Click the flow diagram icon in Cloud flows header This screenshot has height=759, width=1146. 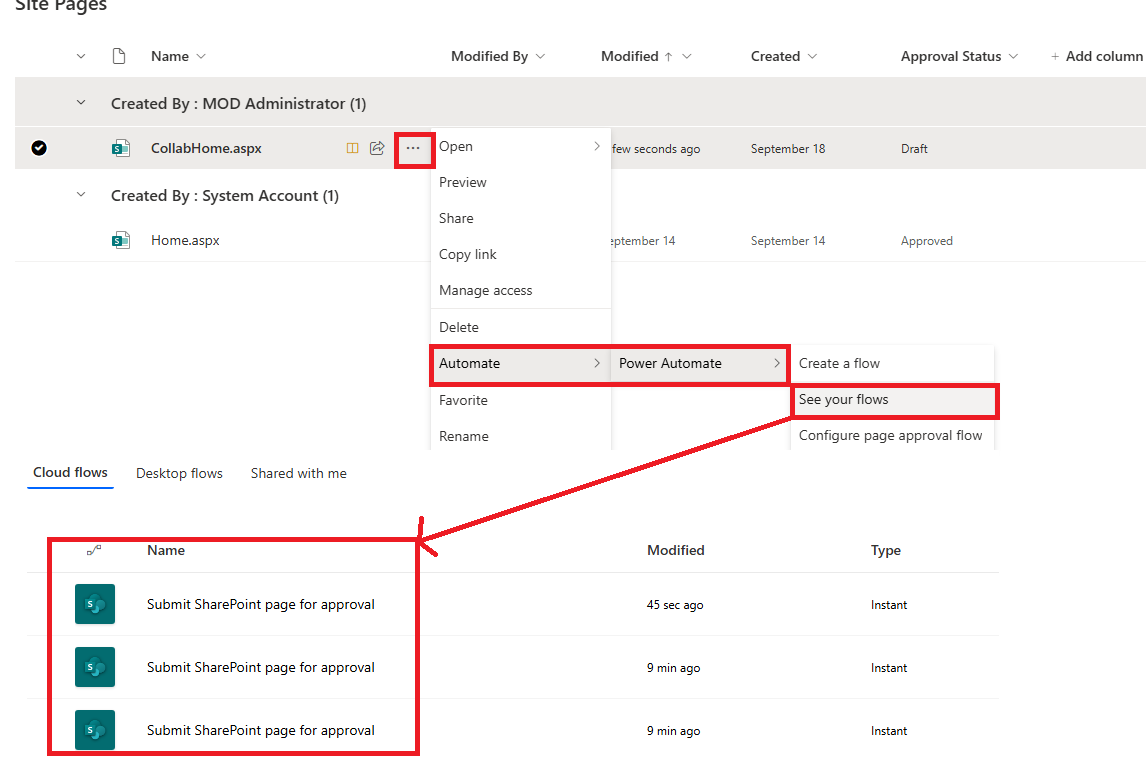pyautogui.click(x=95, y=550)
